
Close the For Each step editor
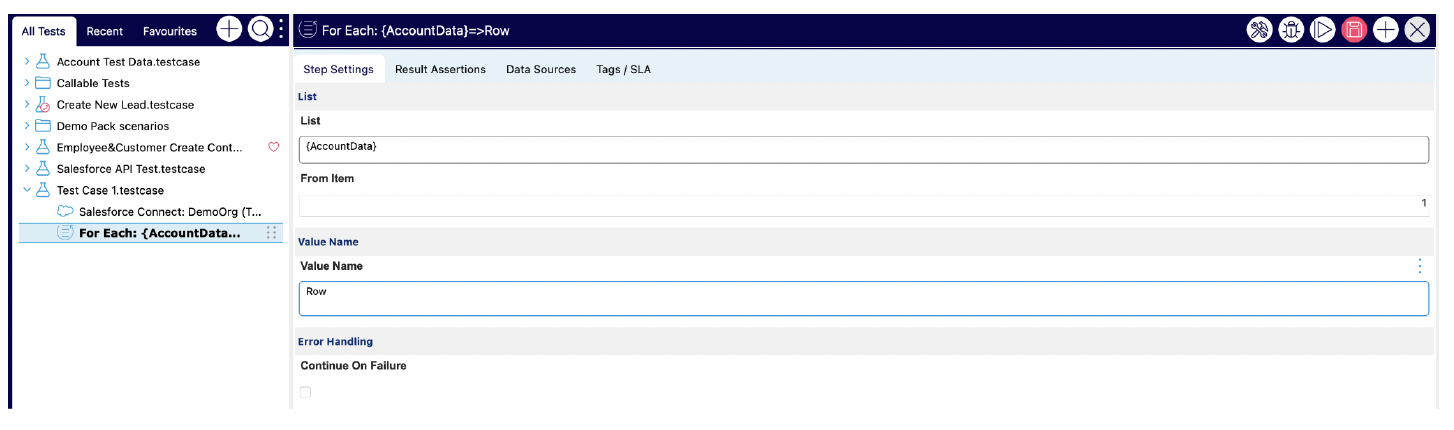(x=1417, y=30)
